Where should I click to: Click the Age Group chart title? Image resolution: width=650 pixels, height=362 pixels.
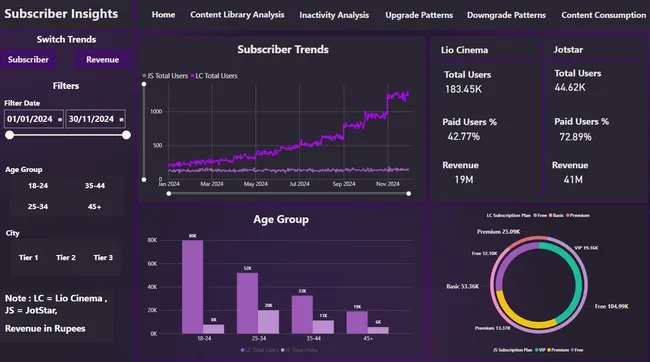click(x=281, y=219)
